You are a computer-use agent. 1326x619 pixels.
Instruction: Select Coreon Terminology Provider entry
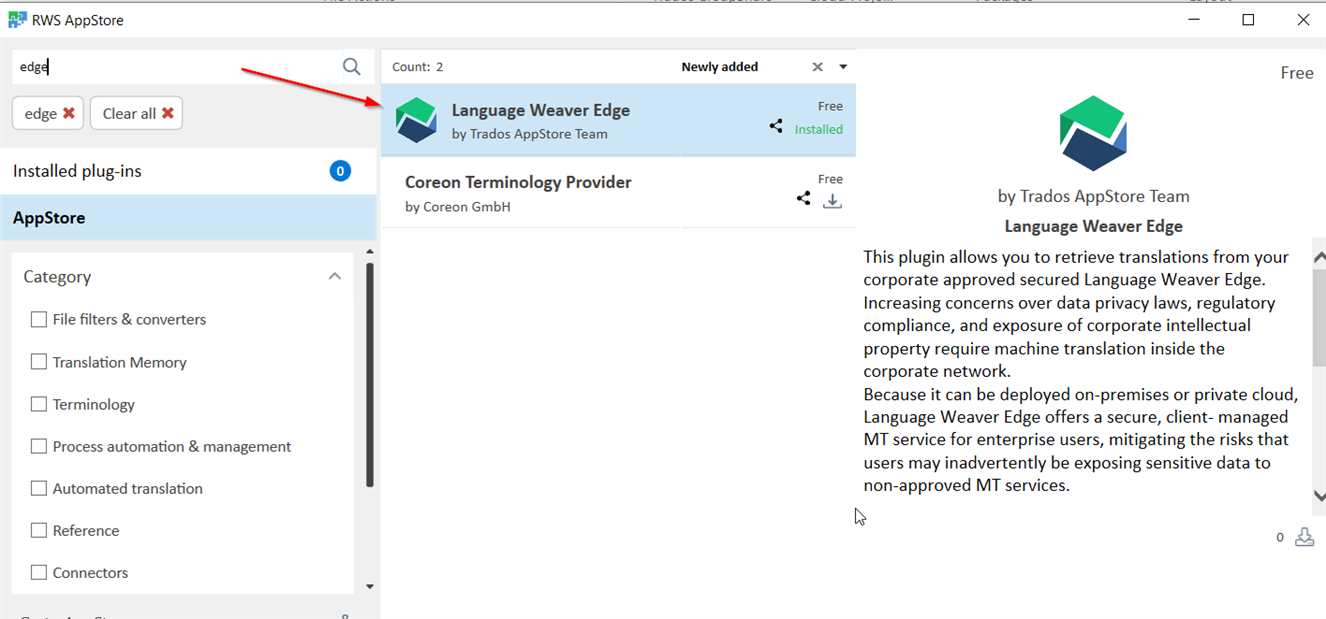click(x=618, y=192)
